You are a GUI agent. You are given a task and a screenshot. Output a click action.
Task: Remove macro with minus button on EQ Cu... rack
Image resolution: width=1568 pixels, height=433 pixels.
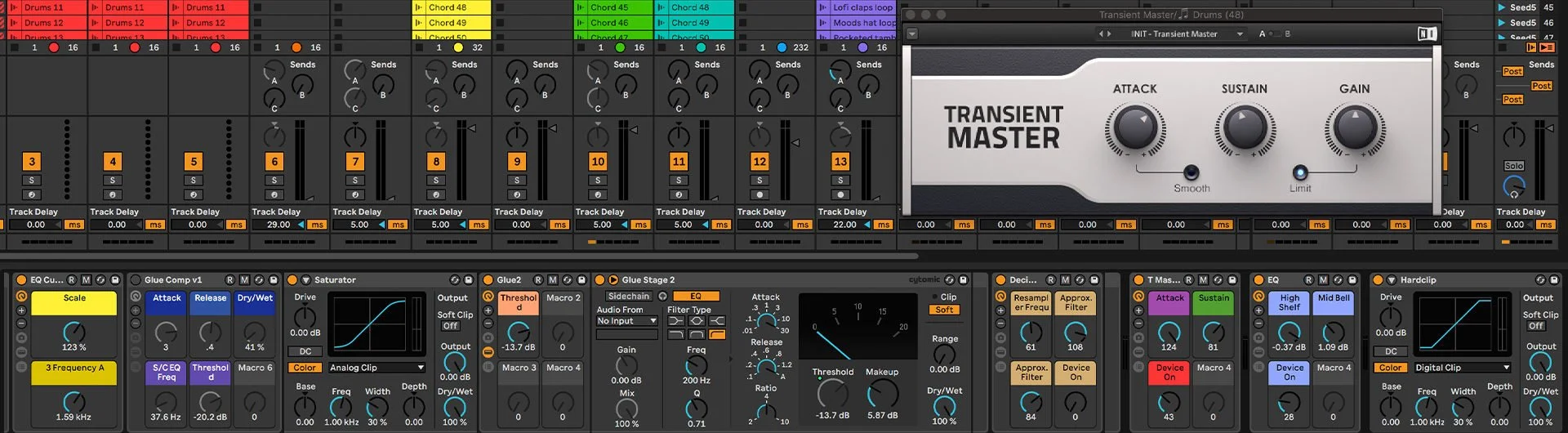(x=21, y=324)
